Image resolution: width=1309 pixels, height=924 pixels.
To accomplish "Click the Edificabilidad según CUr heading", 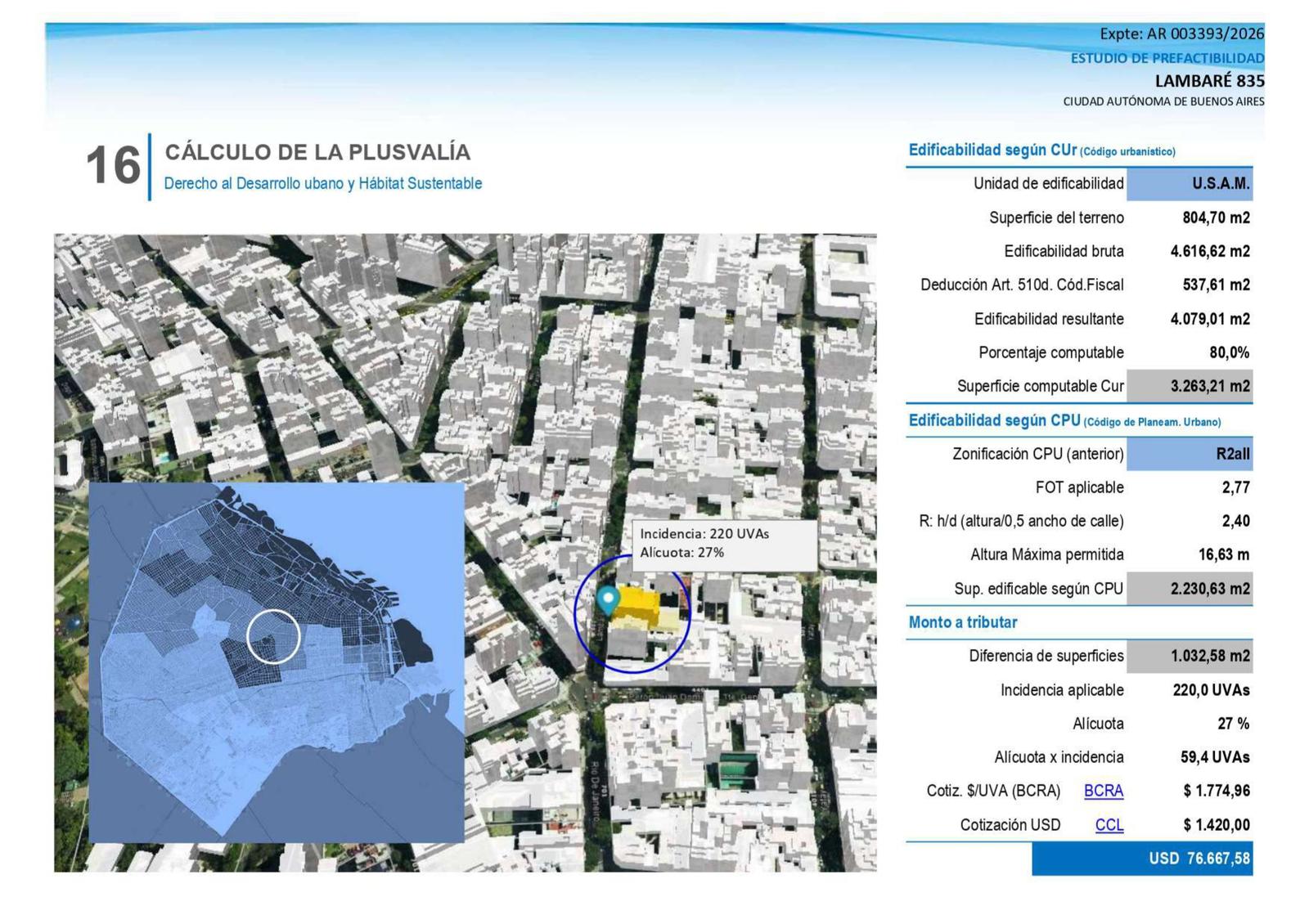I will [x=1041, y=150].
